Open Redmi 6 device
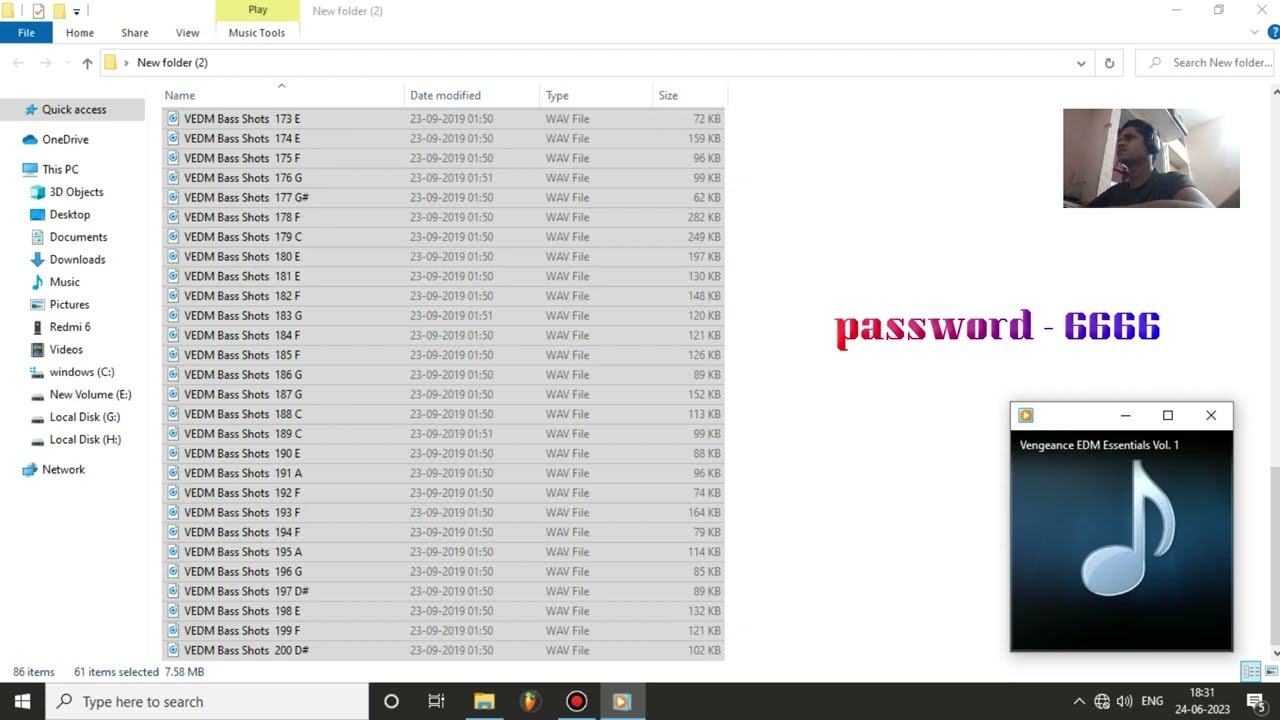The width and height of the screenshot is (1280, 720). pos(70,327)
